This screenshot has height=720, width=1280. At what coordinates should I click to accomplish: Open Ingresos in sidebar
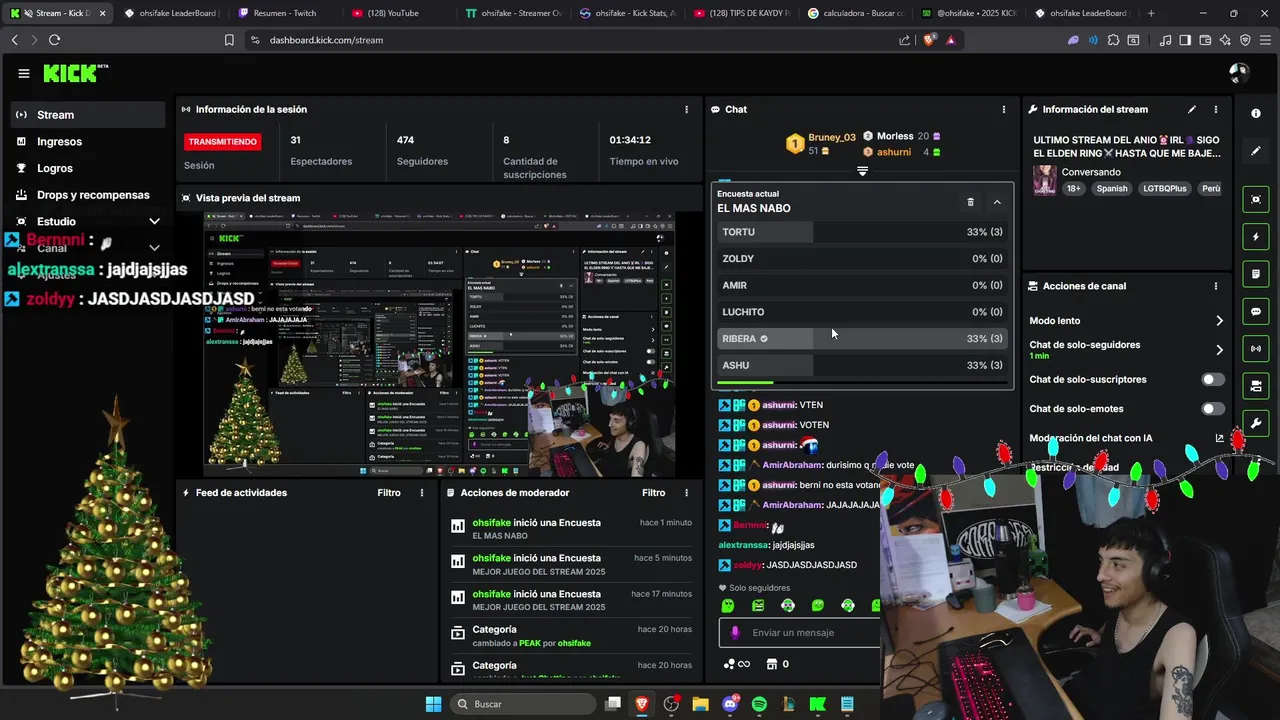click(88, 142)
